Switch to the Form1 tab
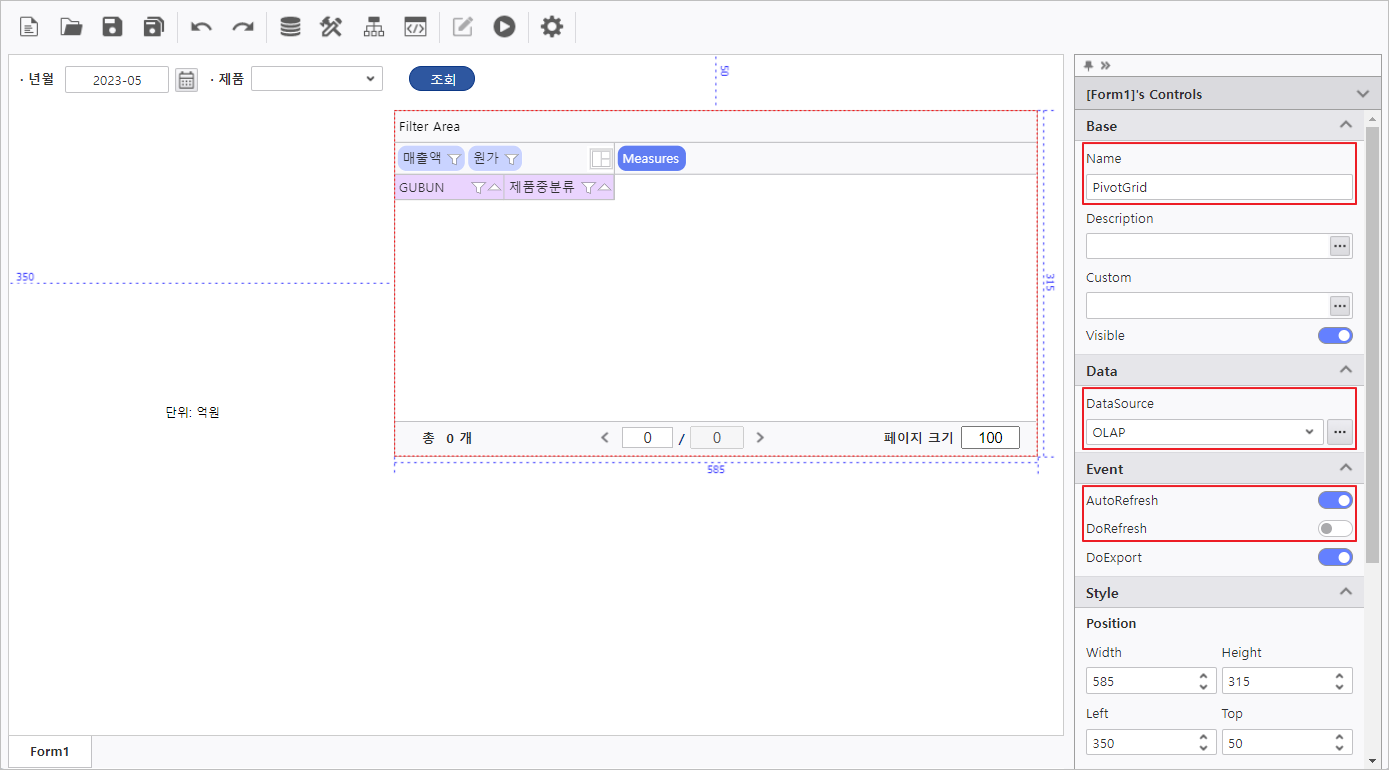 (50, 751)
